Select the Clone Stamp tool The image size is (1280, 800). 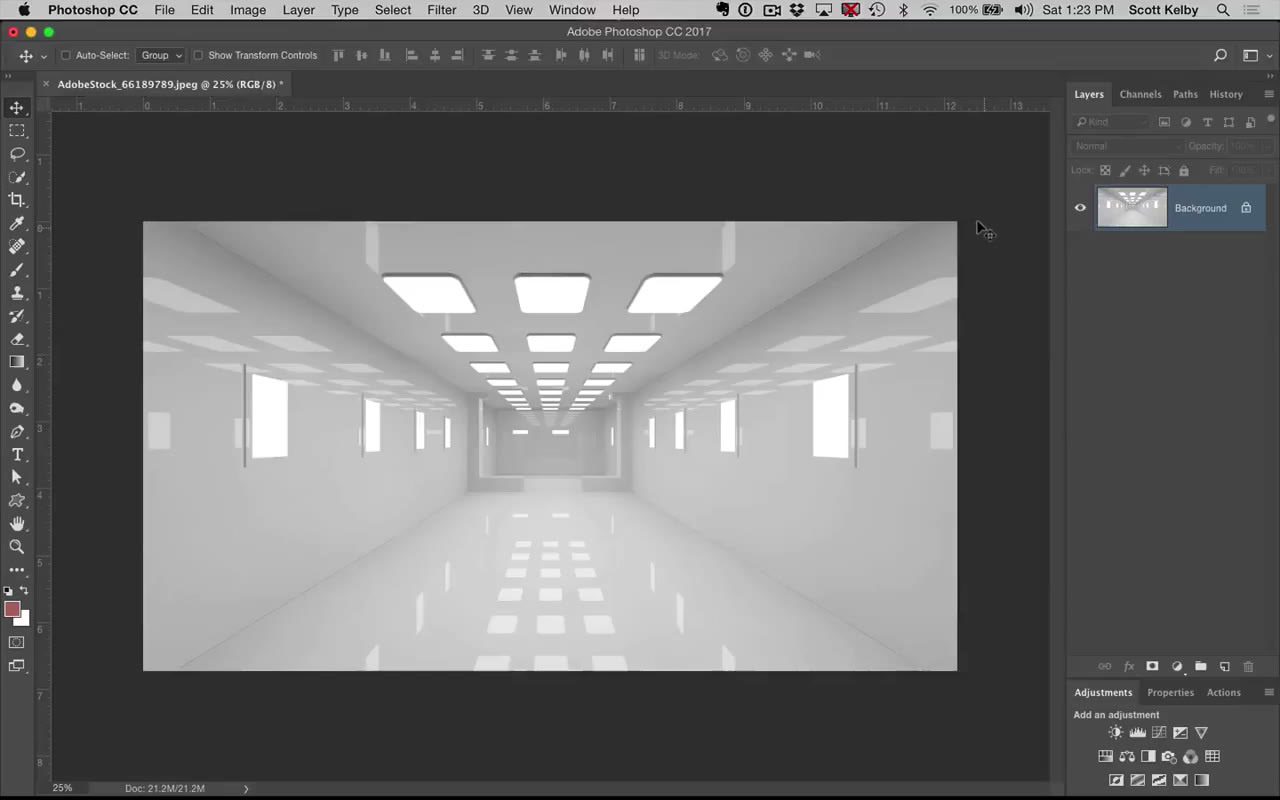pos(17,292)
